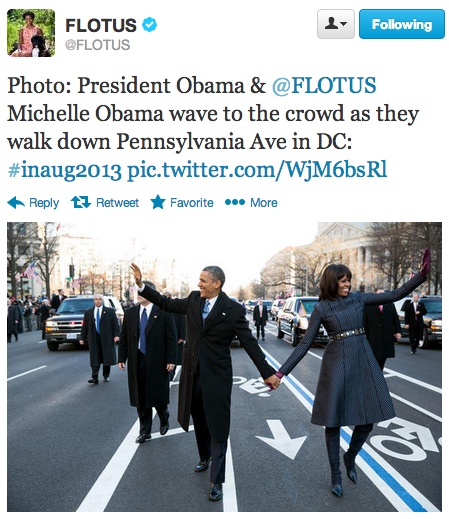Viewport: 449px width, 519px height.
Task: Click the Retweet text label
Action: coord(117,202)
